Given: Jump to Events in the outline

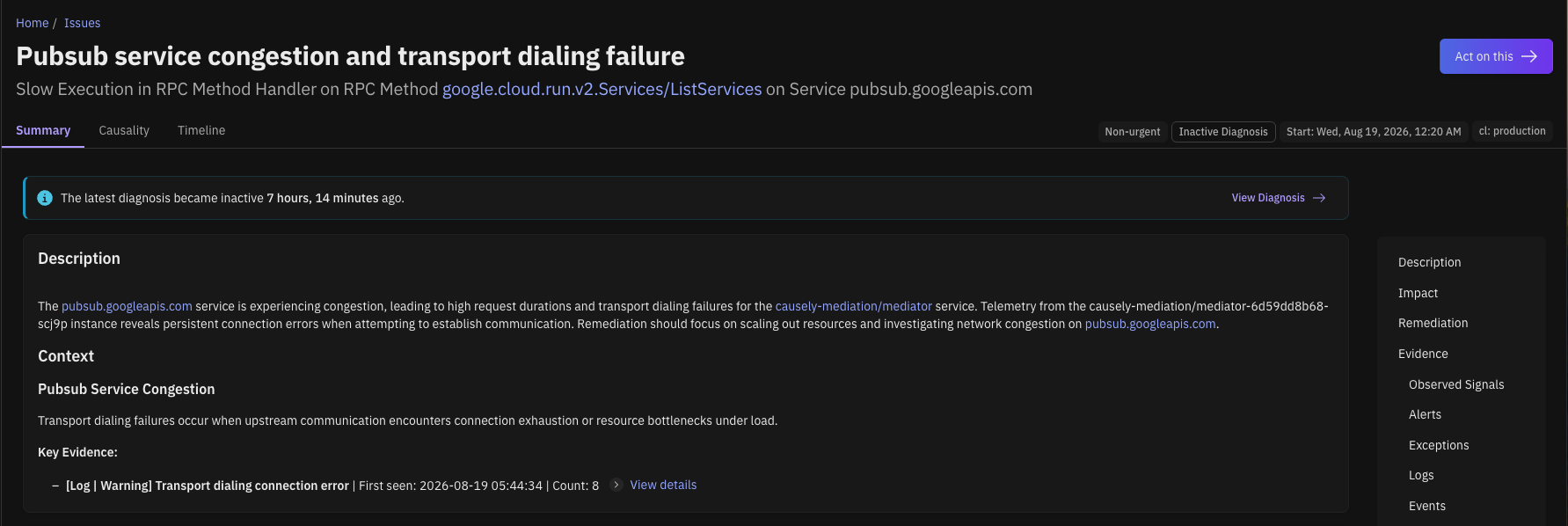Looking at the screenshot, I should click(1426, 506).
